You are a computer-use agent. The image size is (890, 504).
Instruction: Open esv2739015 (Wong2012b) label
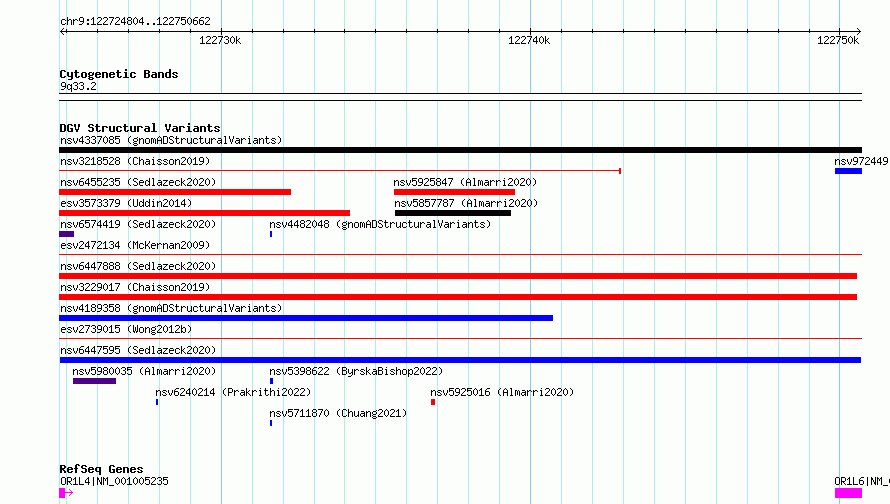126,329
